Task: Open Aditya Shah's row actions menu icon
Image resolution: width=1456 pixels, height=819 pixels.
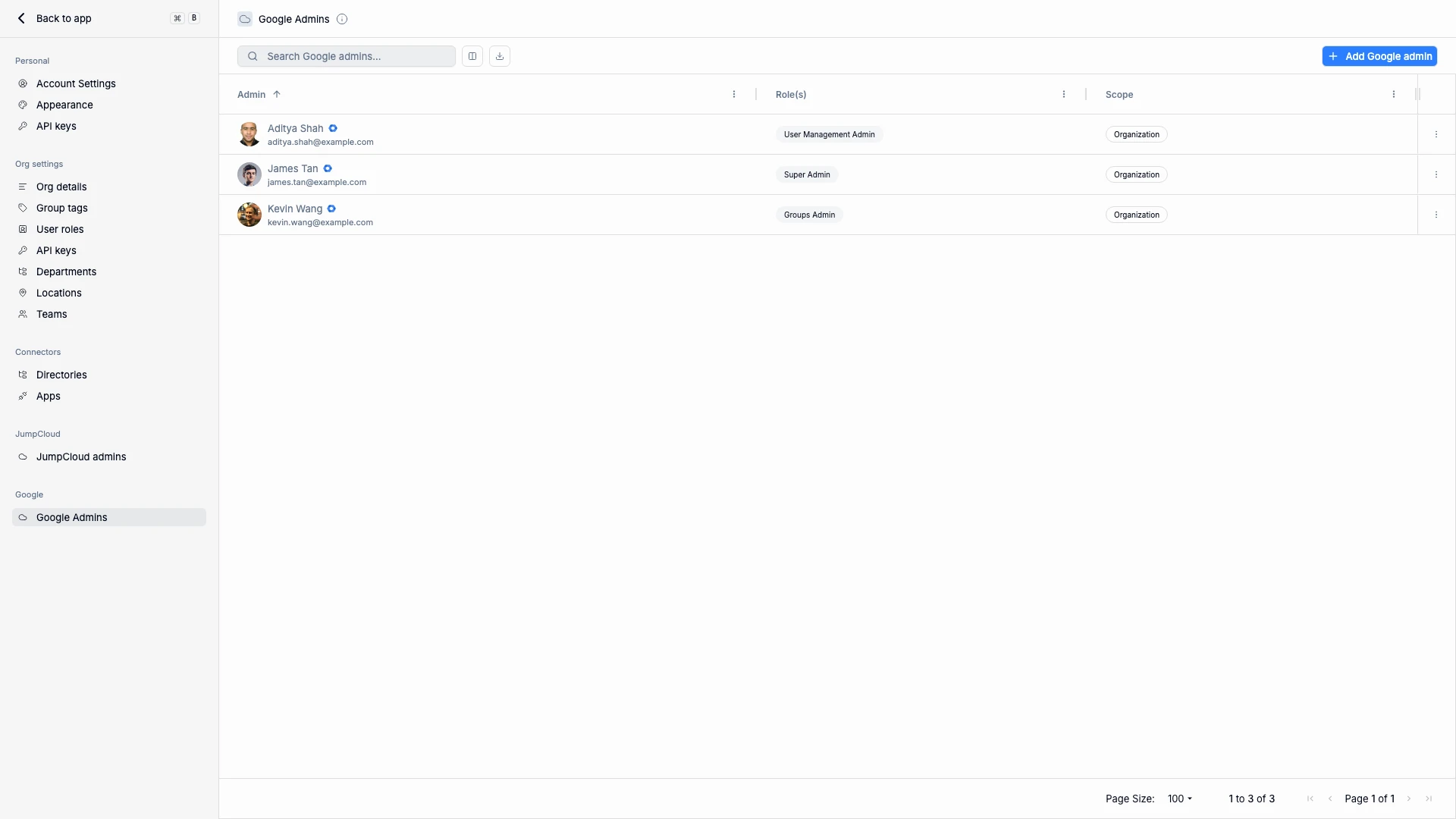Action: pyautogui.click(x=1436, y=133)
